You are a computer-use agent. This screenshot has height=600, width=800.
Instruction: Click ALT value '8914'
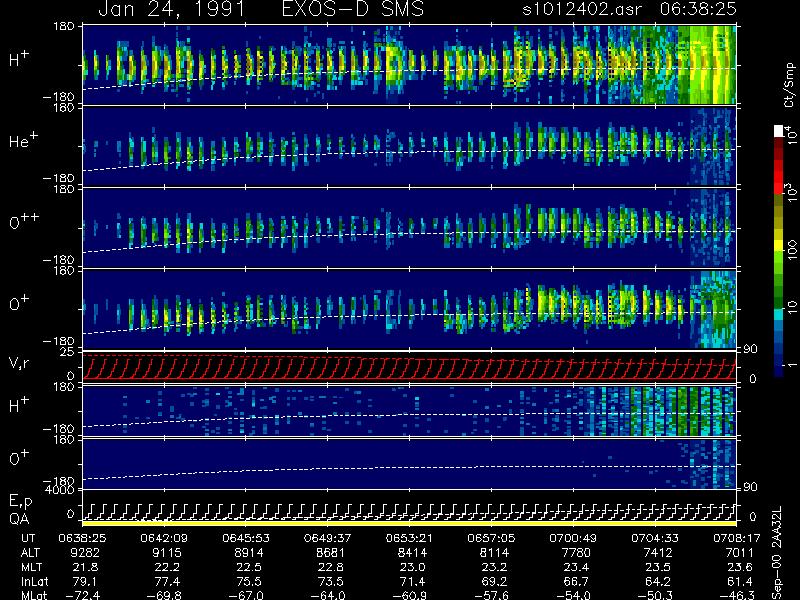click(x=249, y=553)
